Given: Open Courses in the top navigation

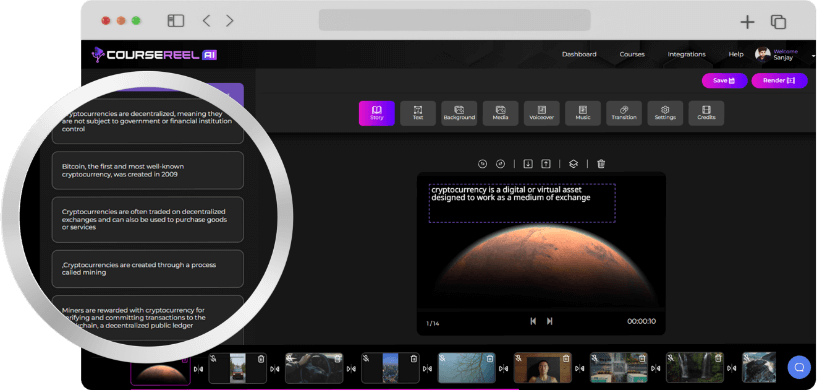Looking at the screenshot, I should (632, 54).
